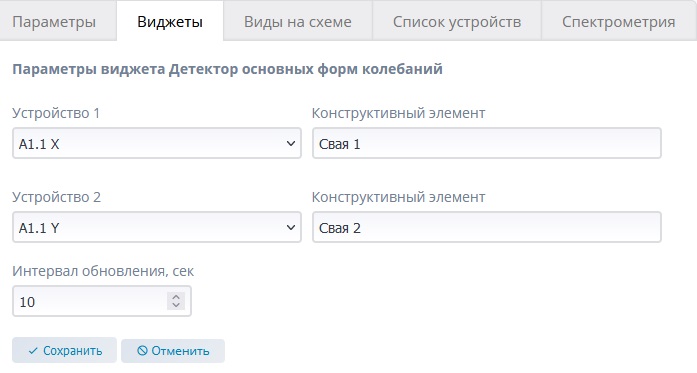Increase update interval with up arrow

(x=176, y=297)
